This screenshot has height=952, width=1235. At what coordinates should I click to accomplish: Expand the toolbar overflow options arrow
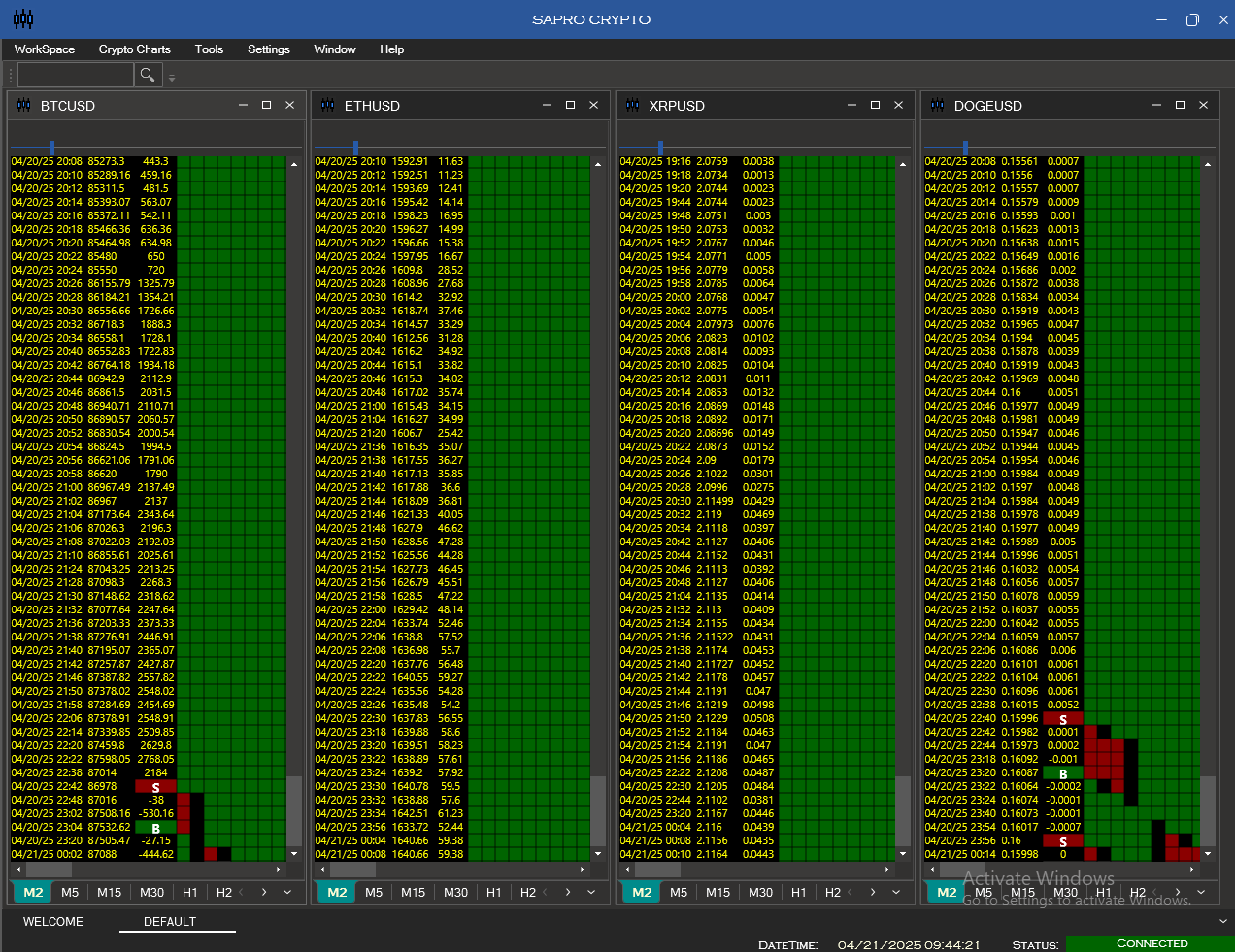click(x=172, y=78)
